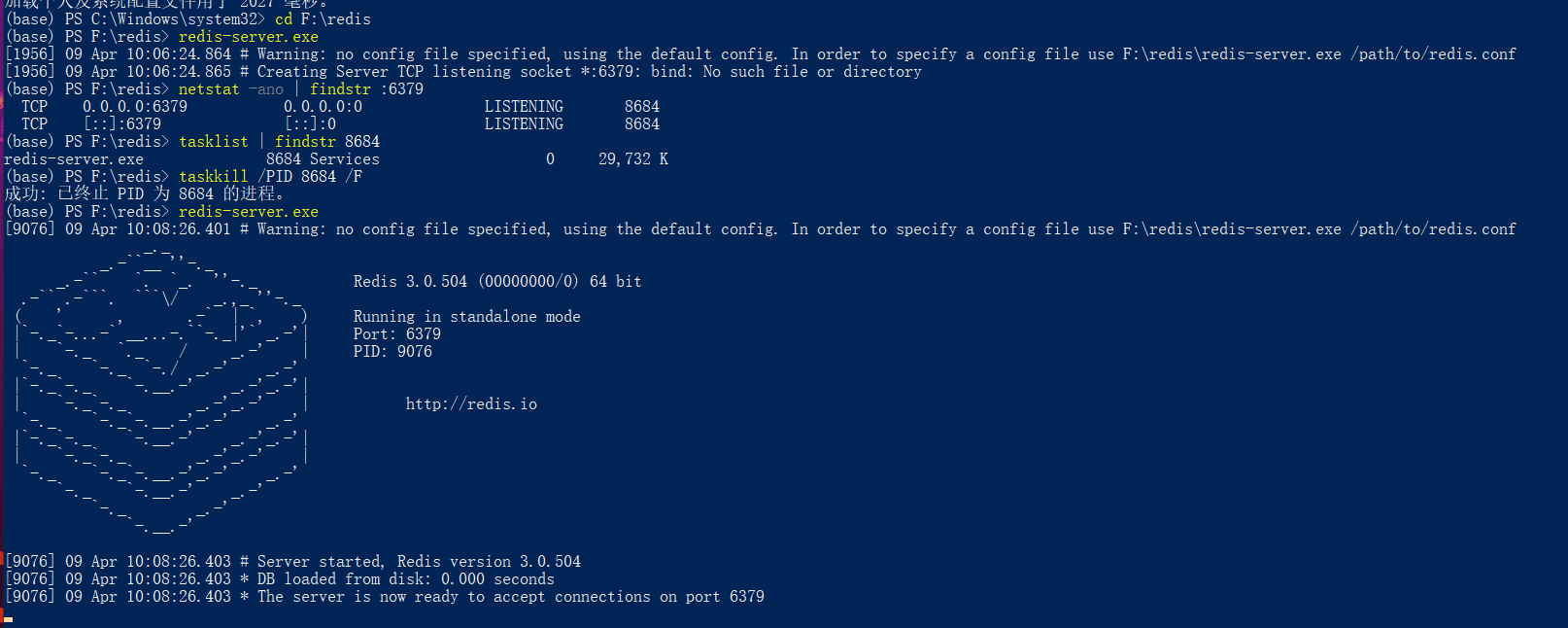
Task: Click the second "redis-server.exe" command entry
Action: coord(248,212)
